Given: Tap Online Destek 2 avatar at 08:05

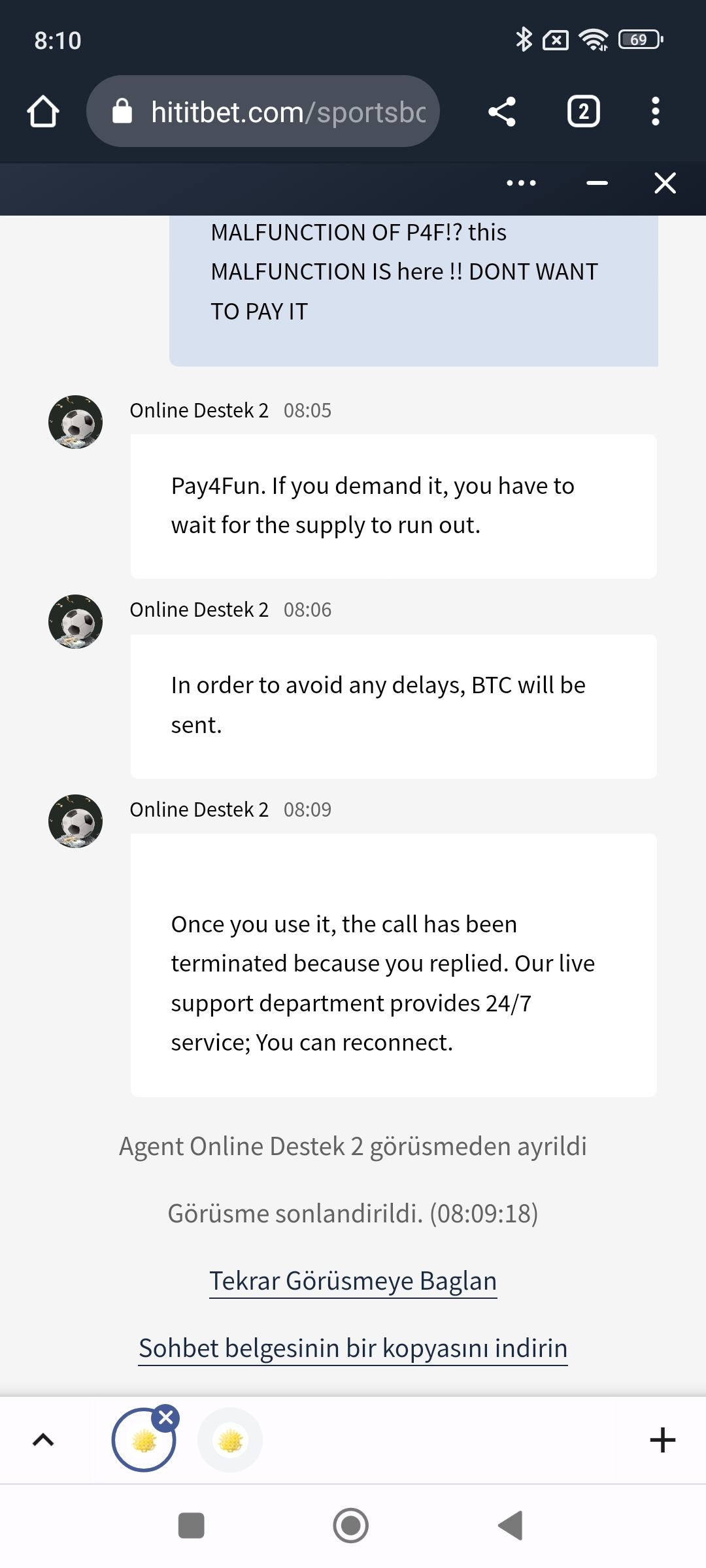Looking at the screenshot, I should point(76,422).
